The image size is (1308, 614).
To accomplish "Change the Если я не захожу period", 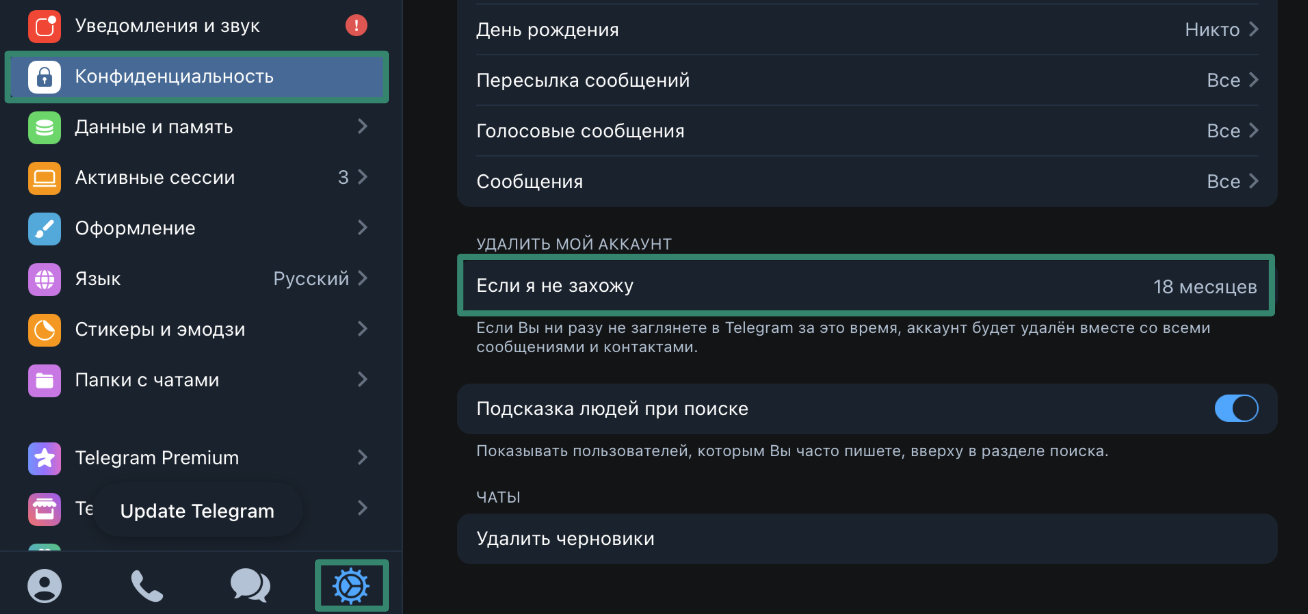I will [866, 285].
